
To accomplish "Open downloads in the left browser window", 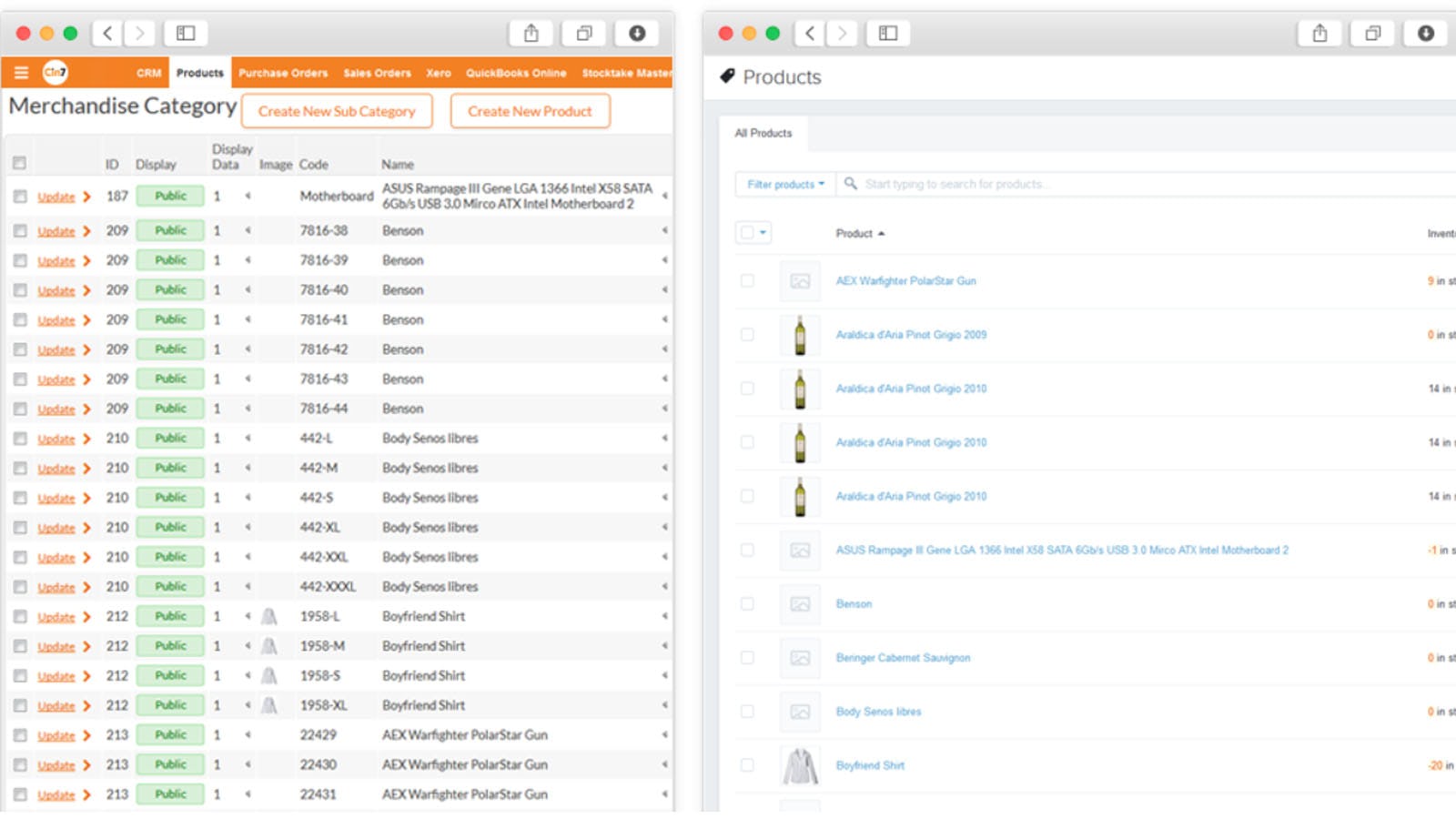I will 637,34.
